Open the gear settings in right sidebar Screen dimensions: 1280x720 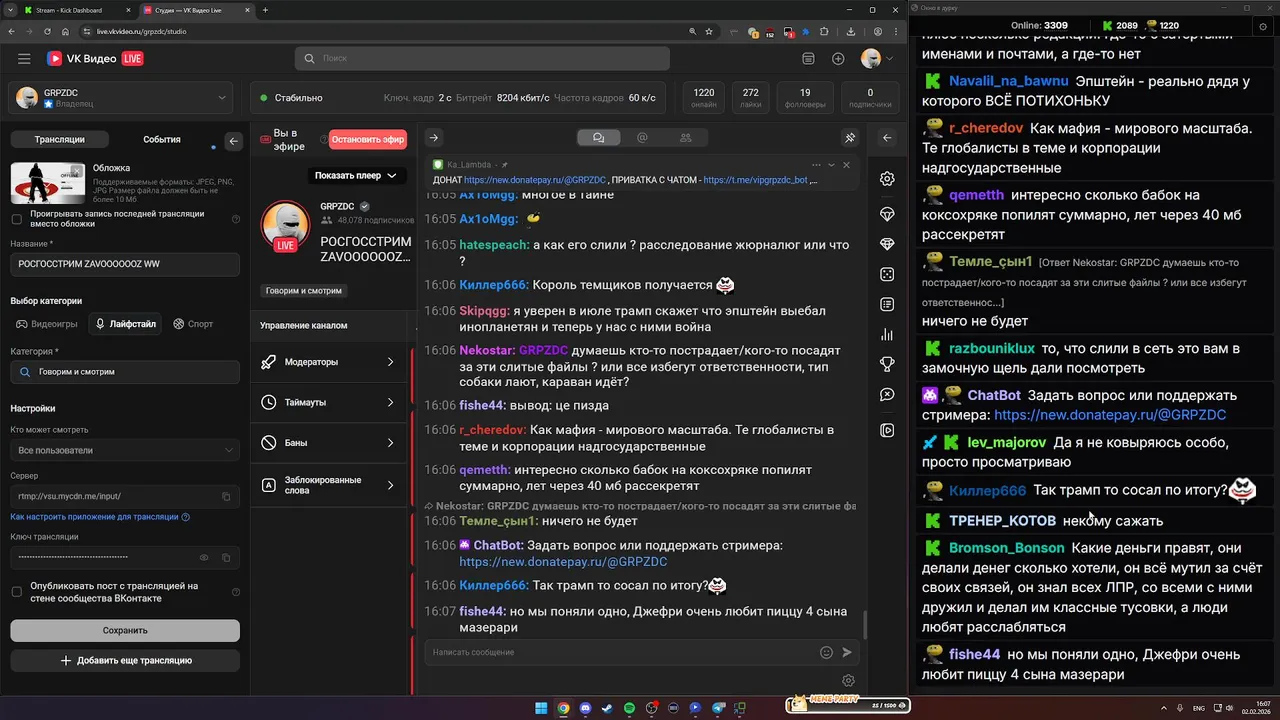coord(887,179)
